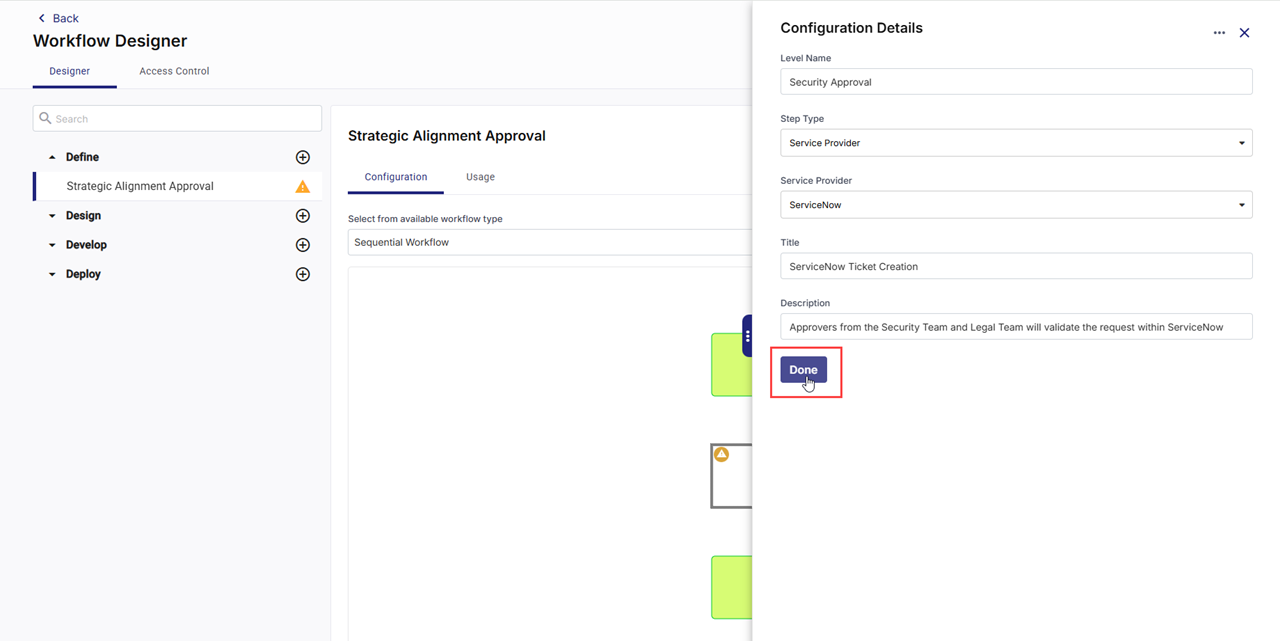Image resolution: width=1280 pixels, height=641 pixels.
Task: Open the Access Control tab
Action: click(x=174, y=71)
